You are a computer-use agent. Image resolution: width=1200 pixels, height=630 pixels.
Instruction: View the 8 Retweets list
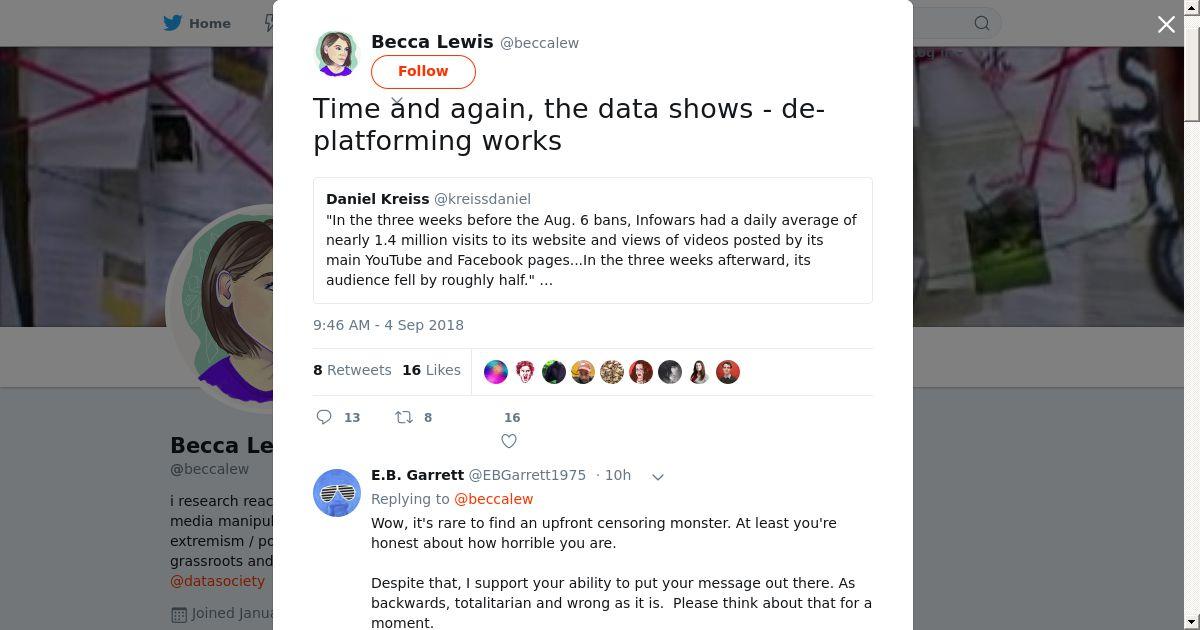pos(352,370)
